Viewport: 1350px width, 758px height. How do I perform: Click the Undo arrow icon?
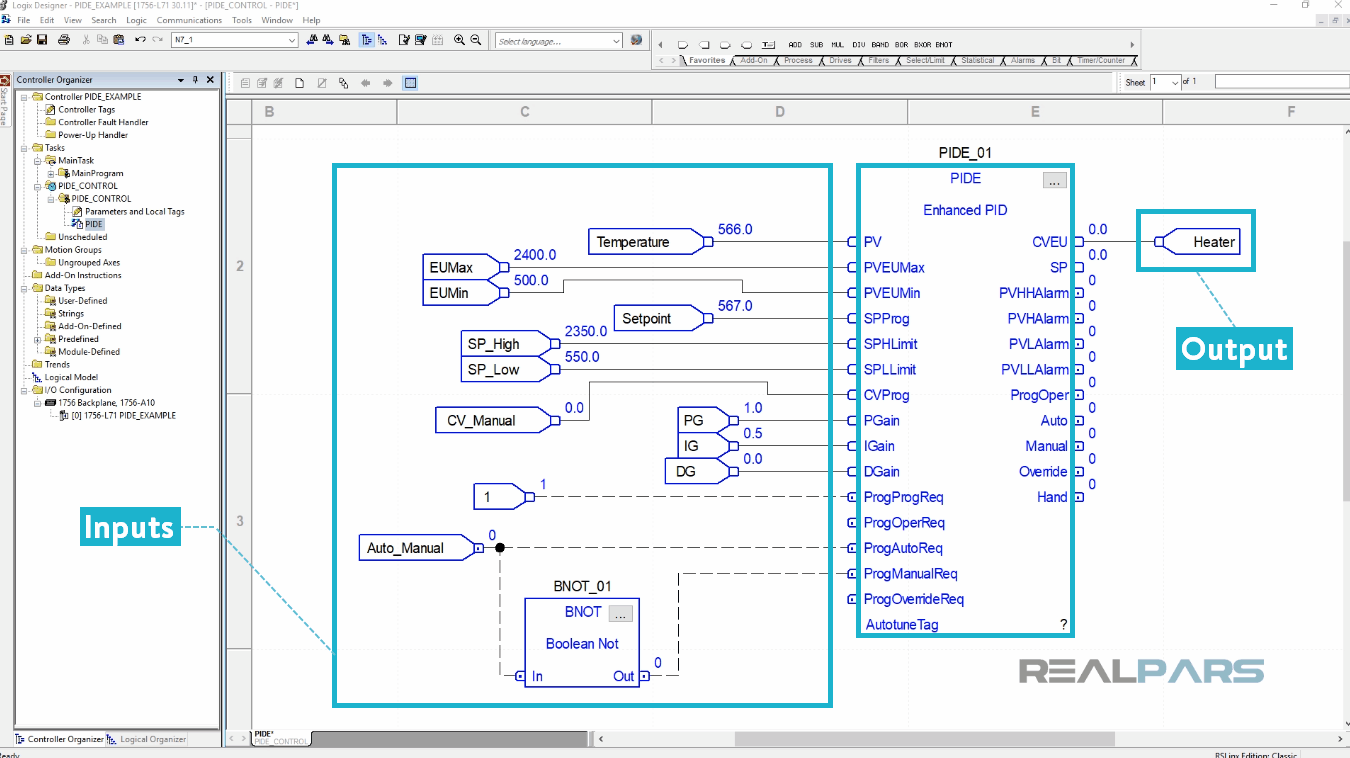[140, 38]
